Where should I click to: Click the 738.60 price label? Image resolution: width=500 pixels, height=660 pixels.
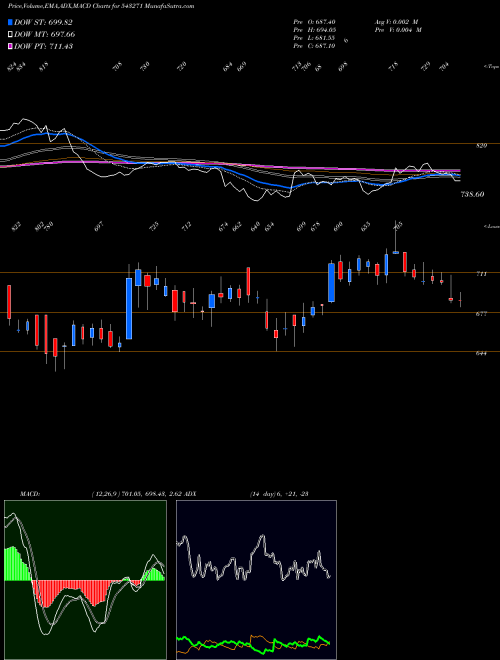click(473, 194)
